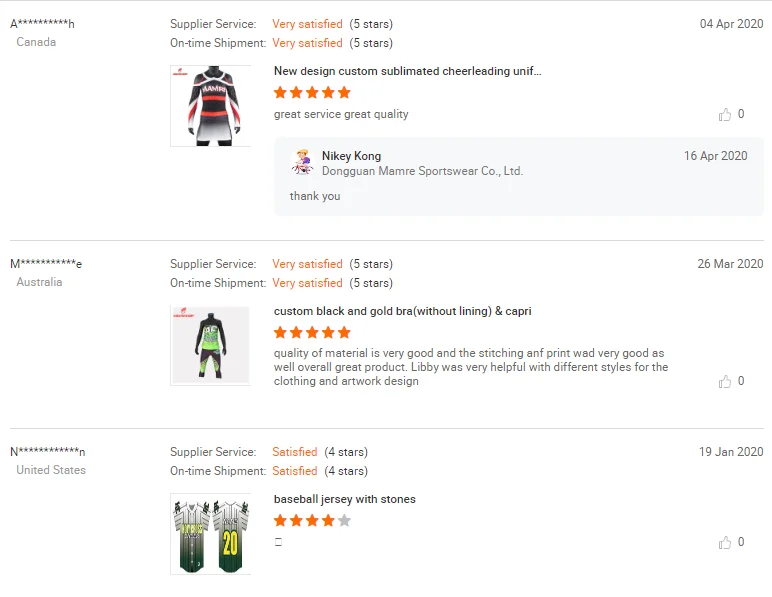Open 'custom black and gold bra' product link

[x=402, y=312]
